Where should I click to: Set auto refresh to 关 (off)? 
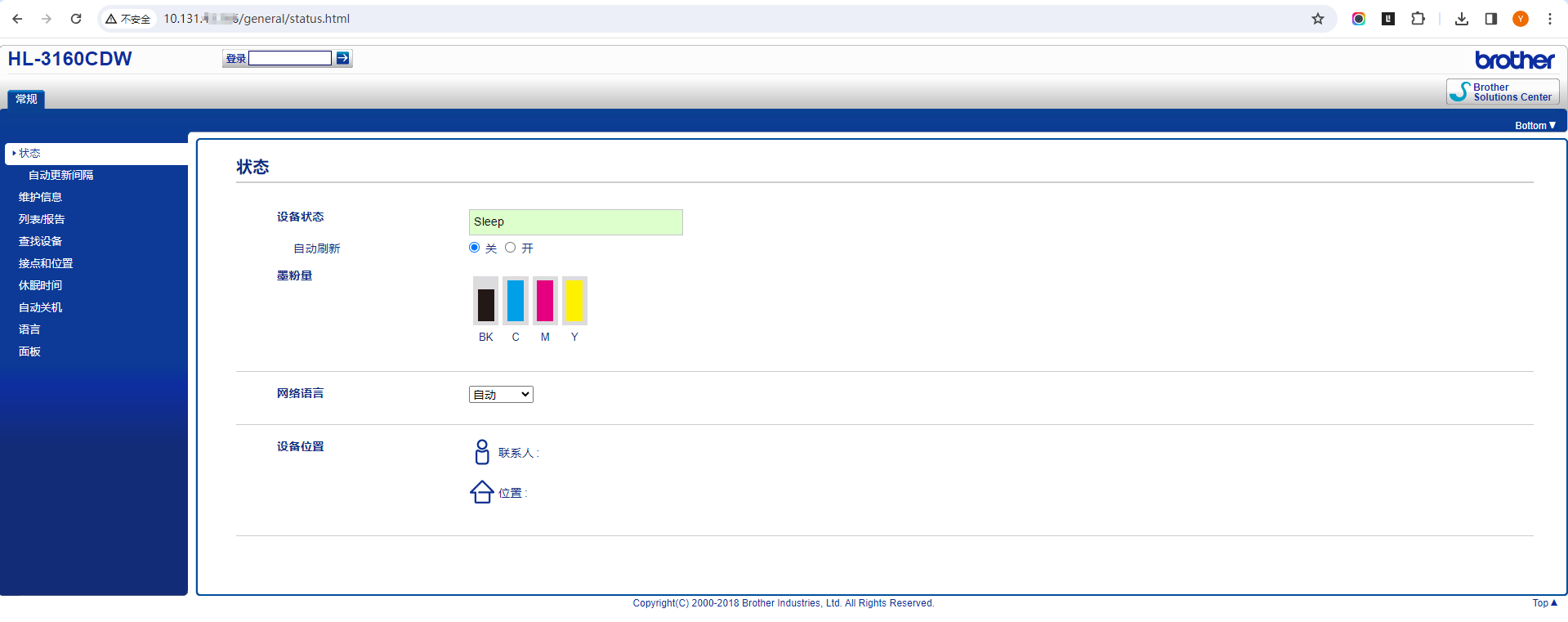tap(475, 248)
